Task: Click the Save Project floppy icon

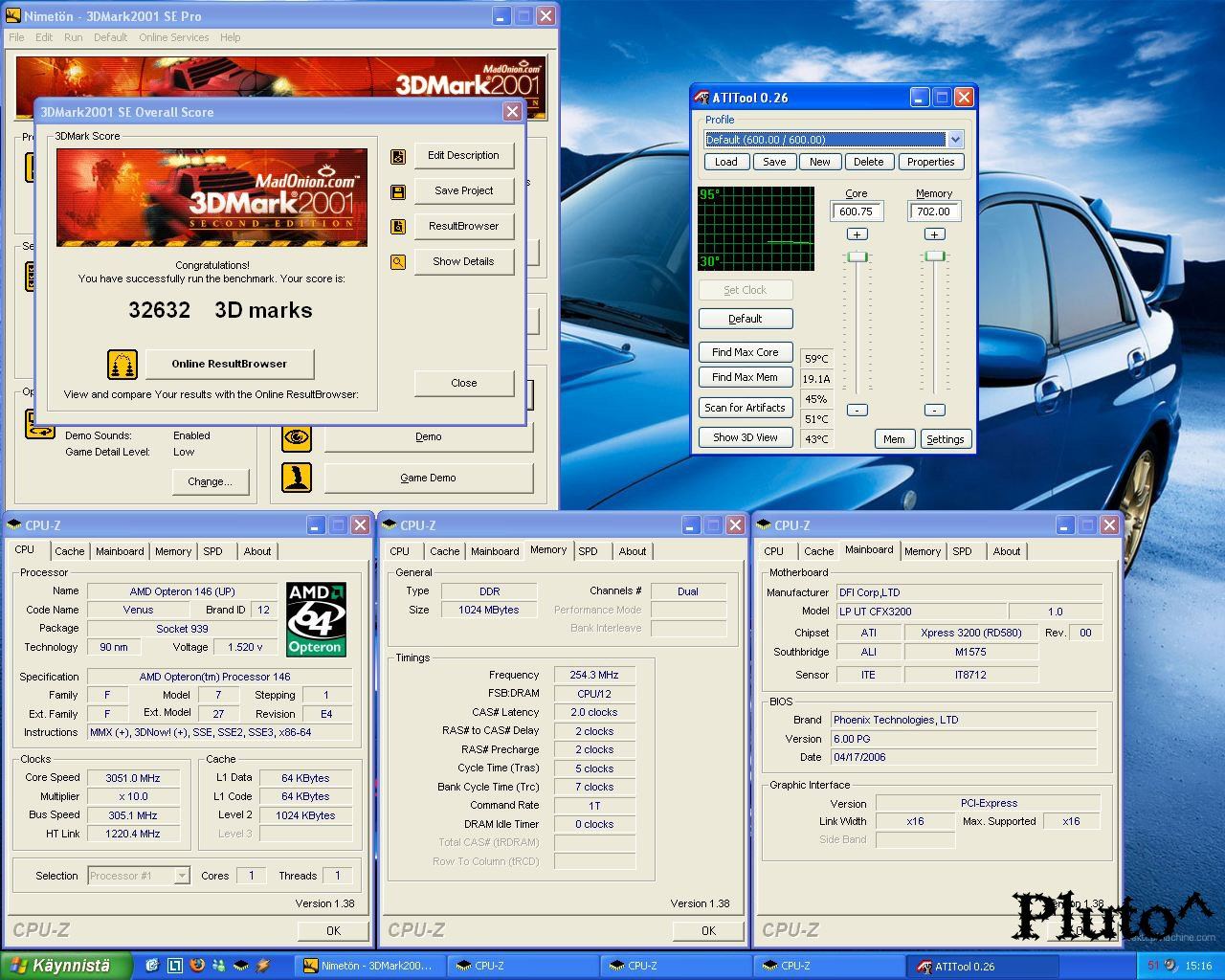Action: (x=398, y=191)
